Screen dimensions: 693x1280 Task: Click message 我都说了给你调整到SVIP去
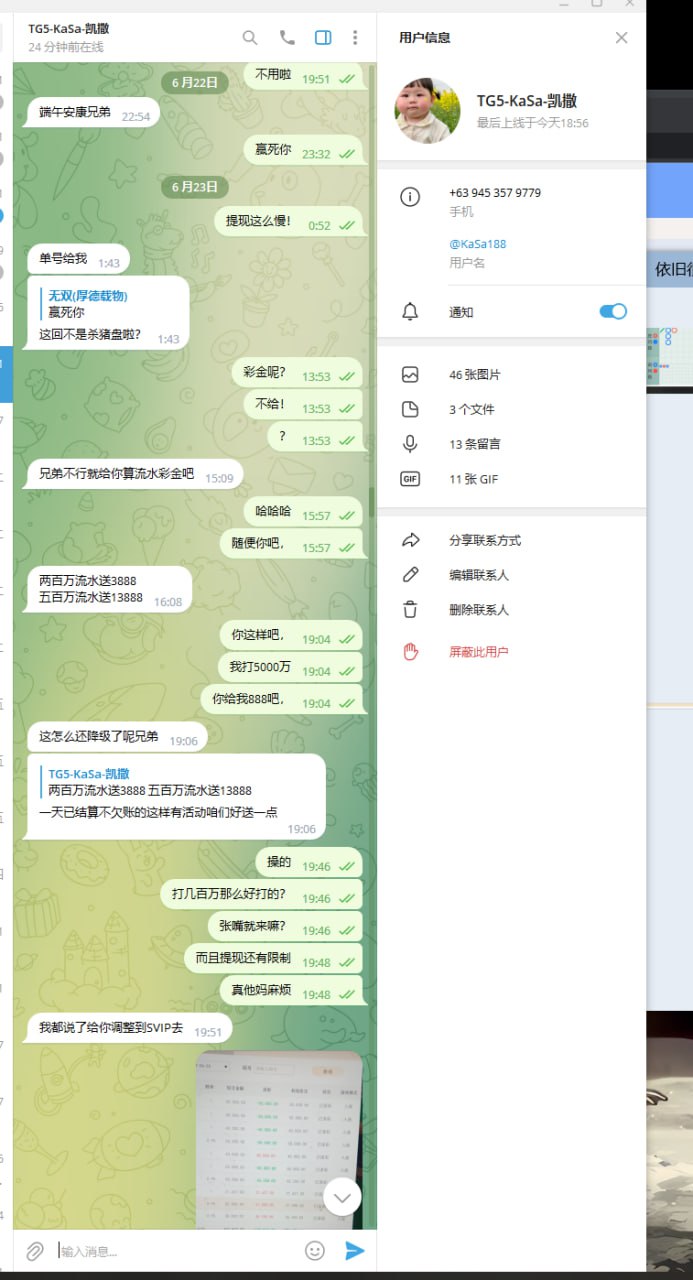[x=129, y=1029]
